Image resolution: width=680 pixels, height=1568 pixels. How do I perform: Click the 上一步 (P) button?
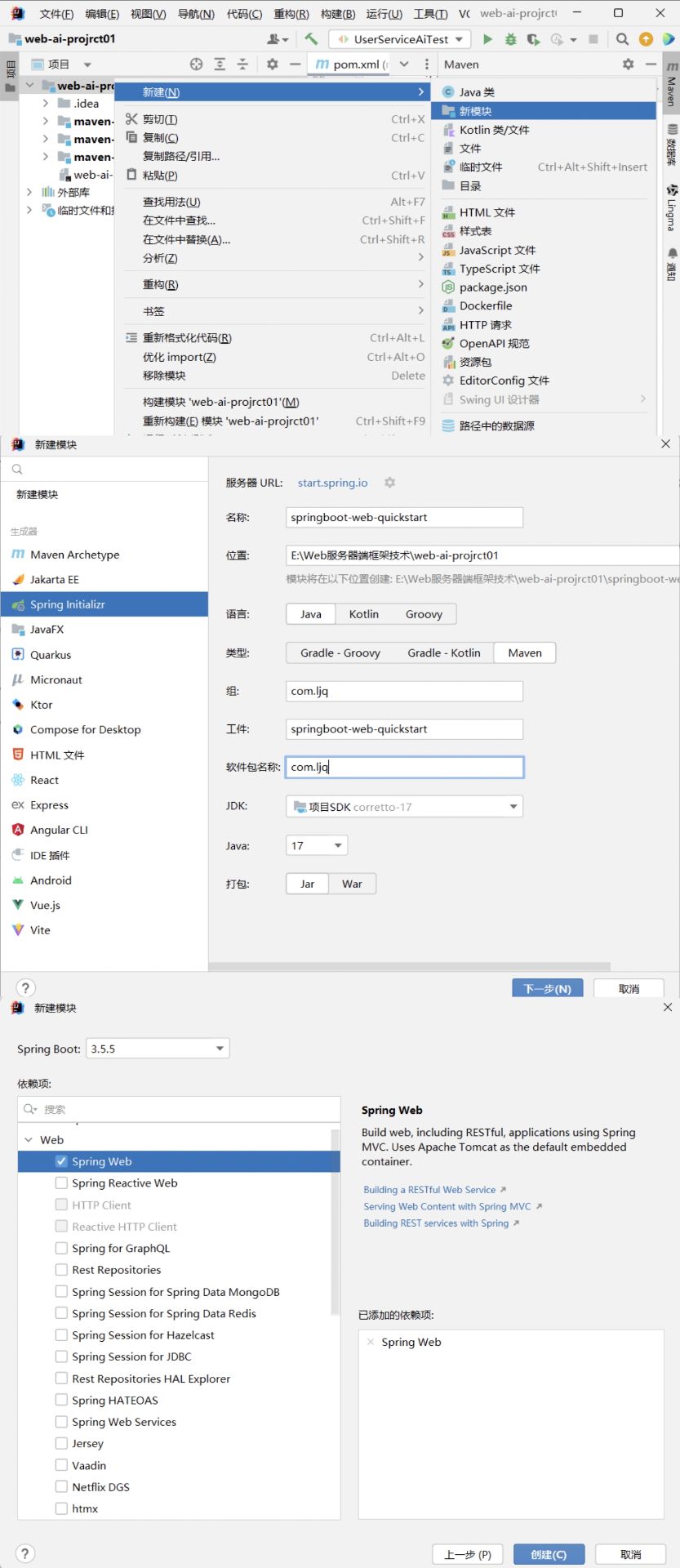[x=468, y=1554]
